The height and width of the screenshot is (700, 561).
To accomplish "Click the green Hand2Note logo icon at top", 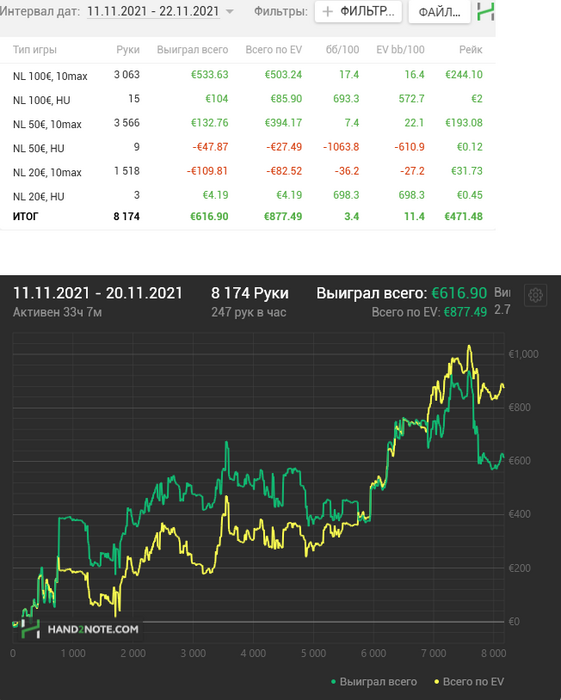I will pos(486,12).
